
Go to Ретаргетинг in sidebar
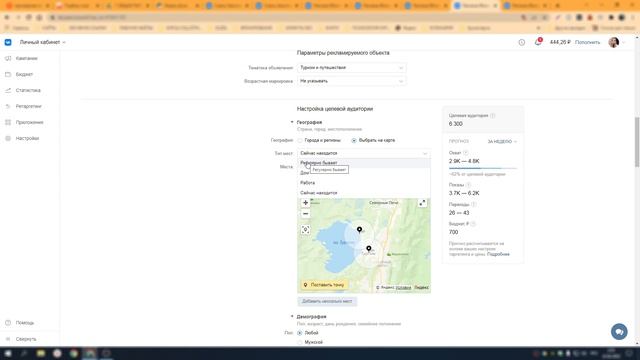(x=29, y=106)
